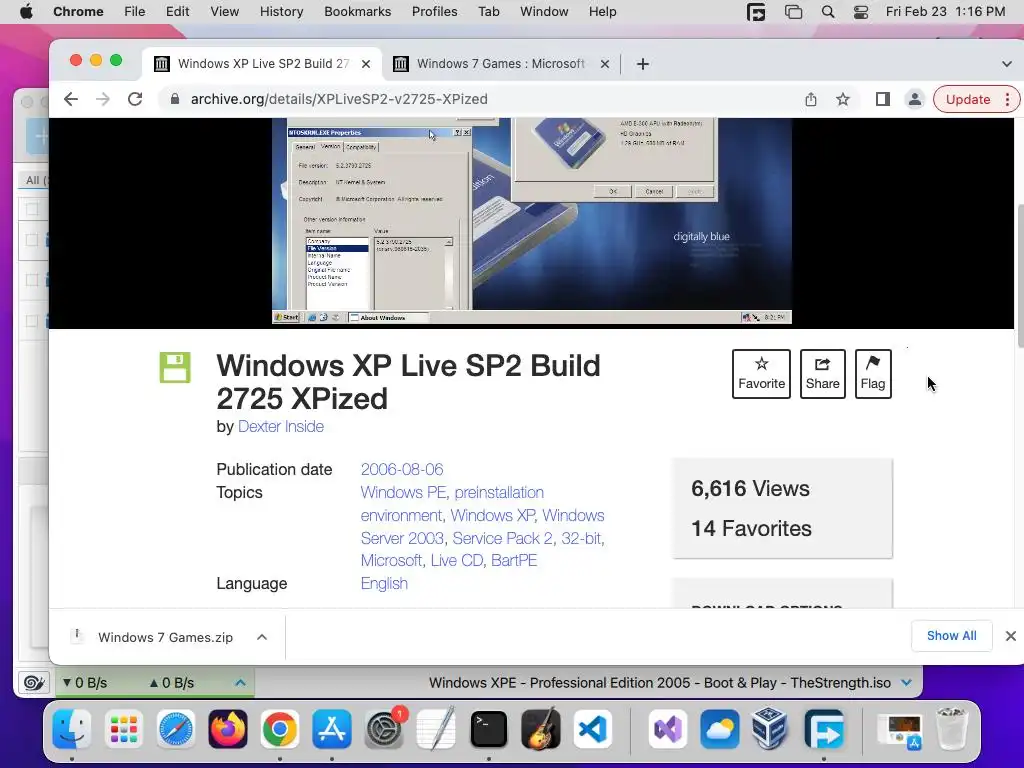Open the Chrome profile icon
1024x768 pixels.
click(914, 99)
